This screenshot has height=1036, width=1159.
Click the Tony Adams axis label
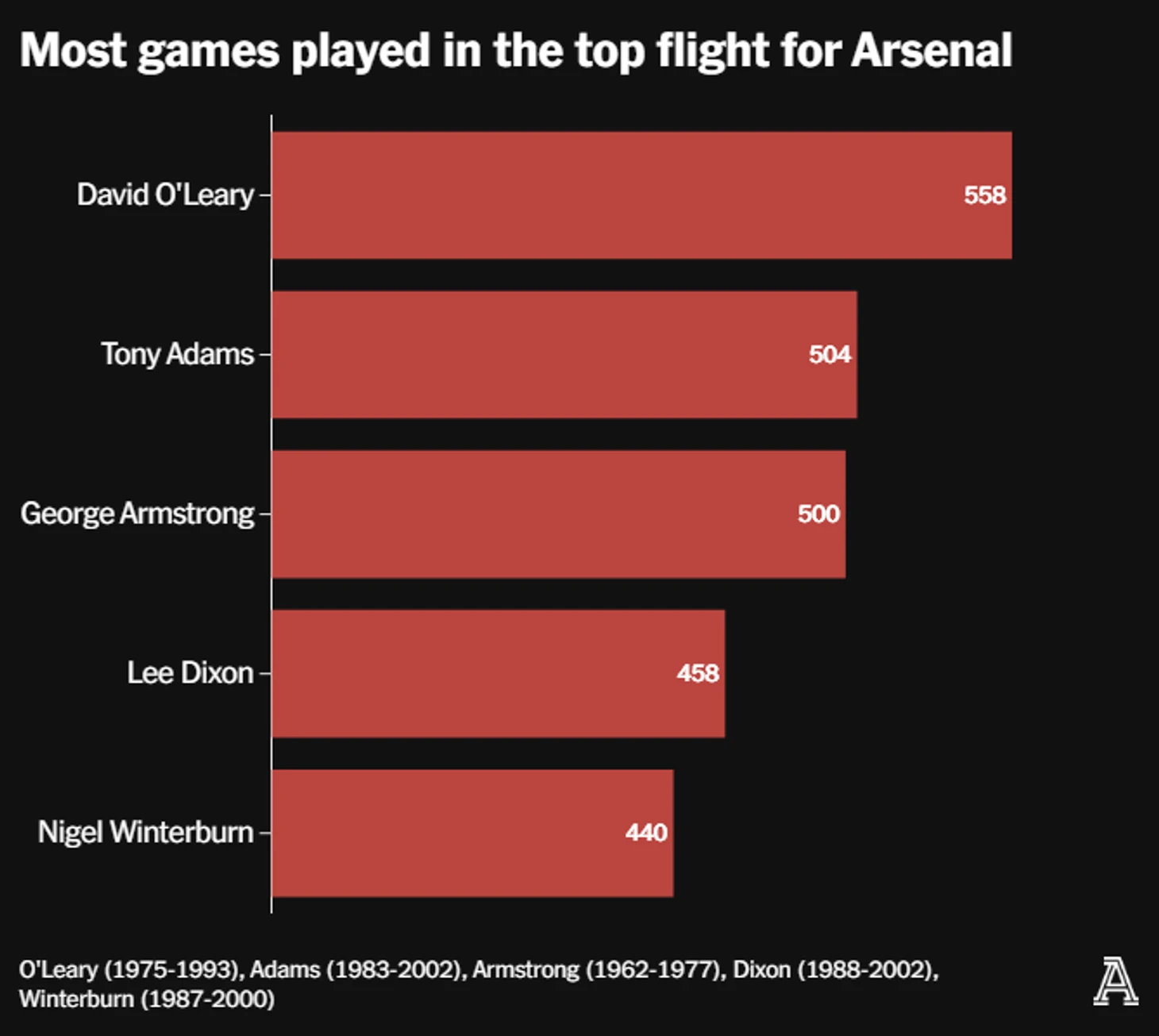[x=177, y=354]
